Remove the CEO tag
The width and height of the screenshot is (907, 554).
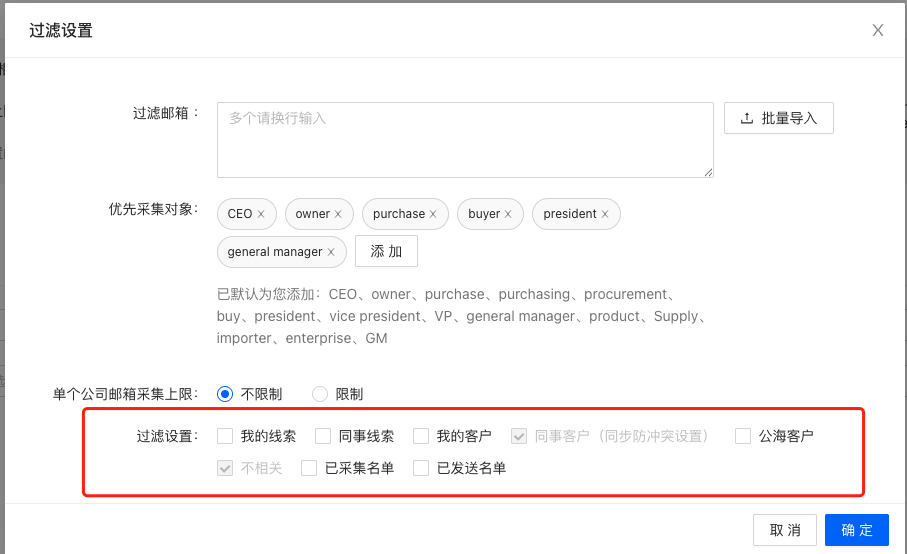point(261,214)
